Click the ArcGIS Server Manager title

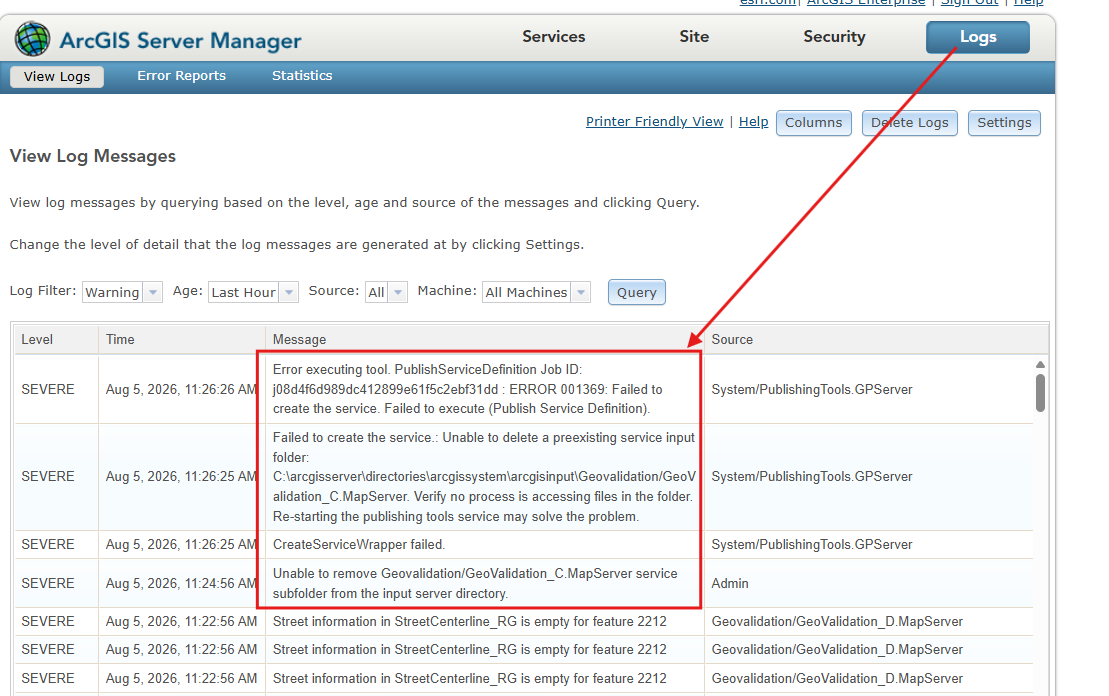(180, 41)
